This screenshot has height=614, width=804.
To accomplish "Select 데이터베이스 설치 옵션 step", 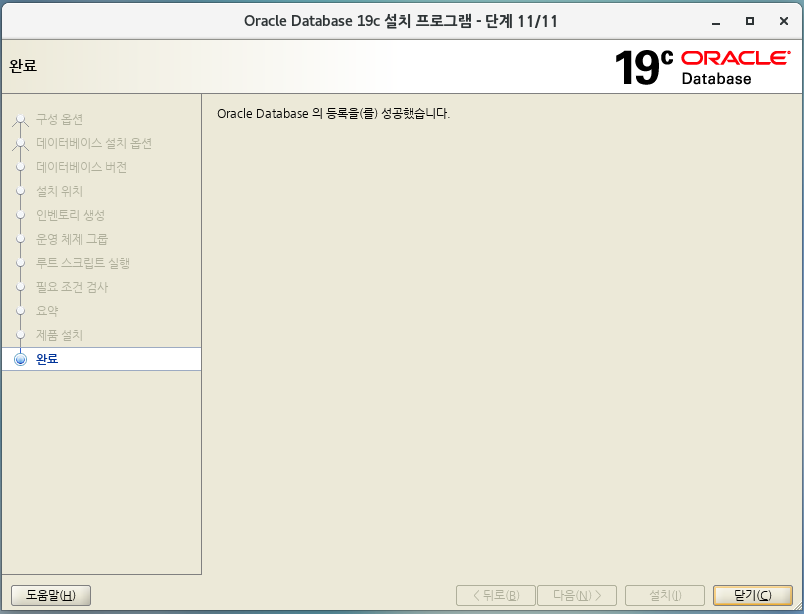I will [94, 143].
